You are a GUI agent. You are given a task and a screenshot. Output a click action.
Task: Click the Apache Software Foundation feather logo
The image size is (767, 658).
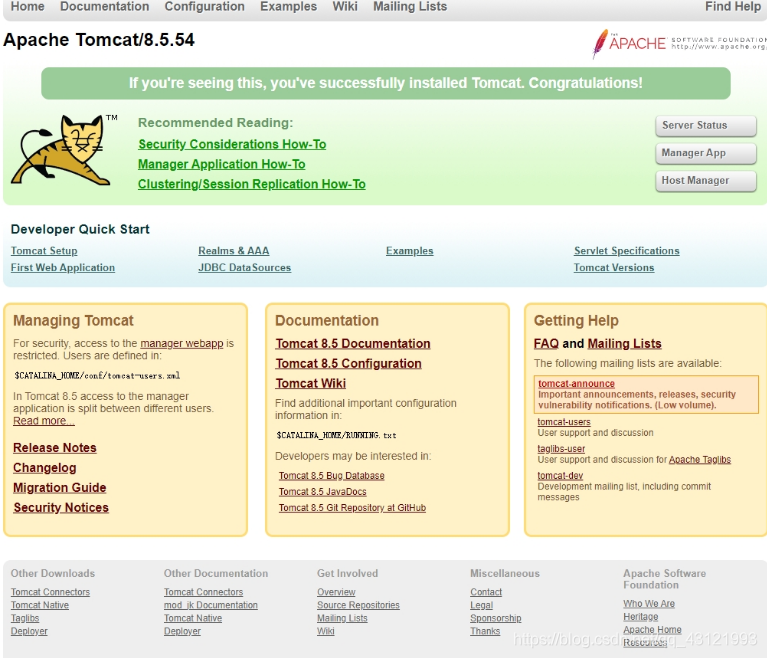coord(679,44)
